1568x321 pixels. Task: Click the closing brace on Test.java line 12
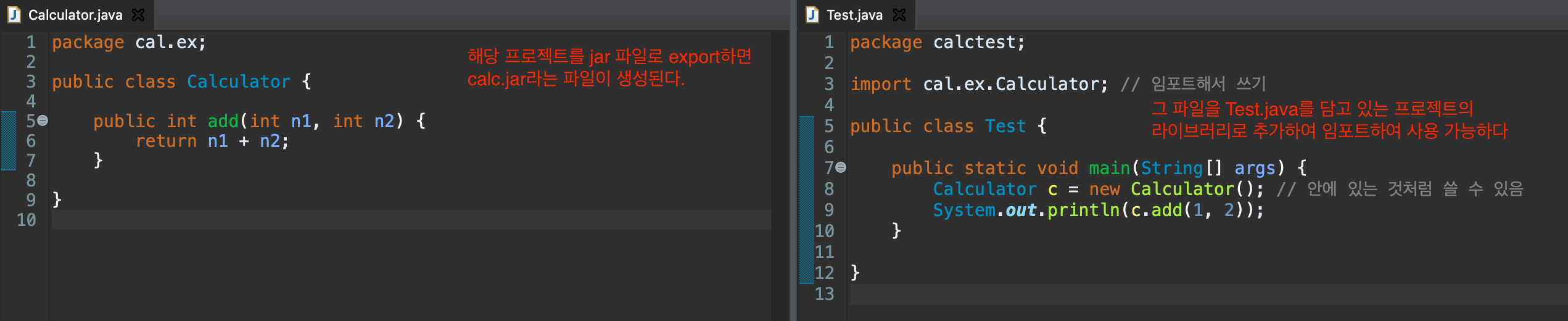coord(855,273)
